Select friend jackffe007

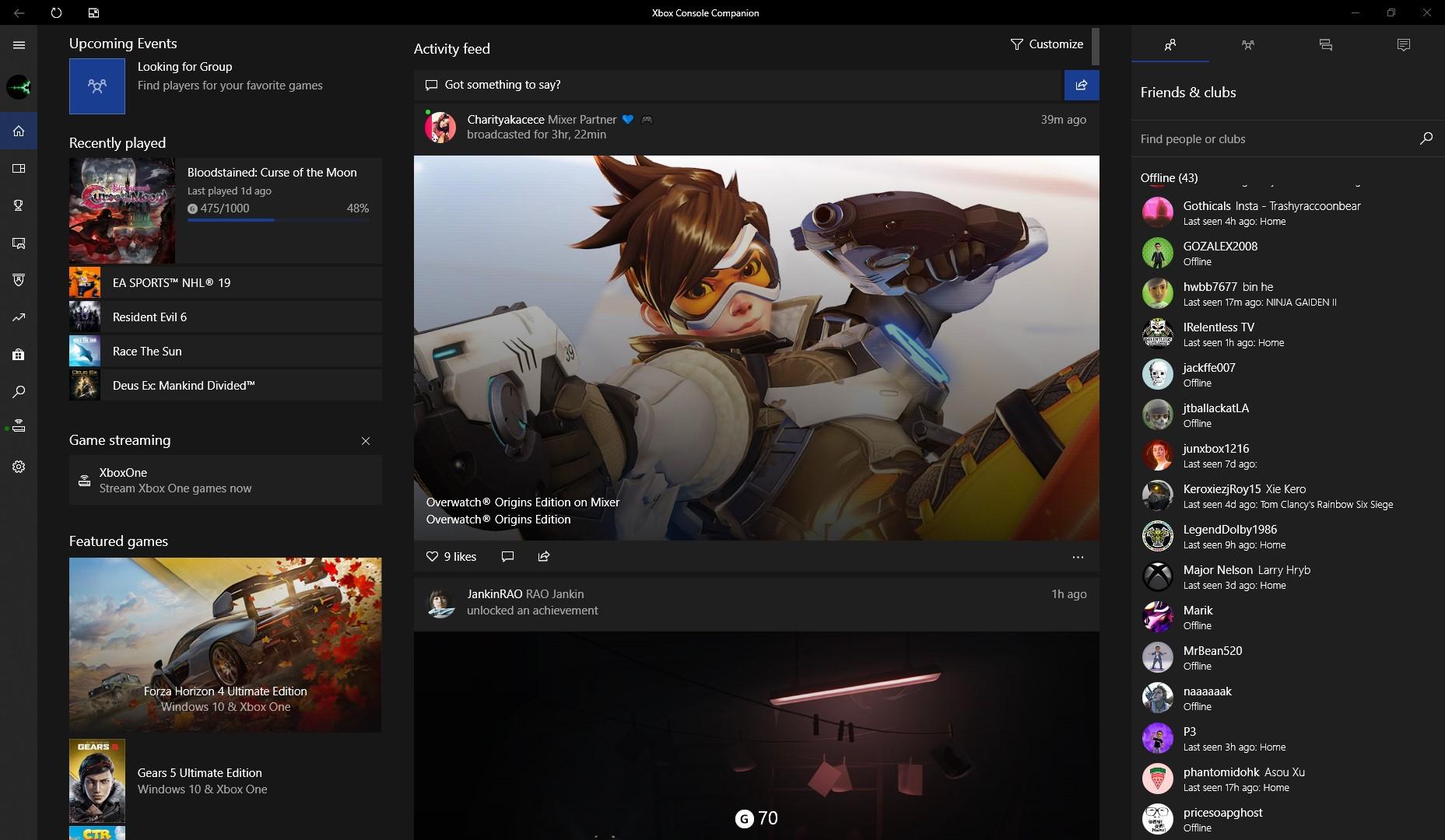[1288, 374]
